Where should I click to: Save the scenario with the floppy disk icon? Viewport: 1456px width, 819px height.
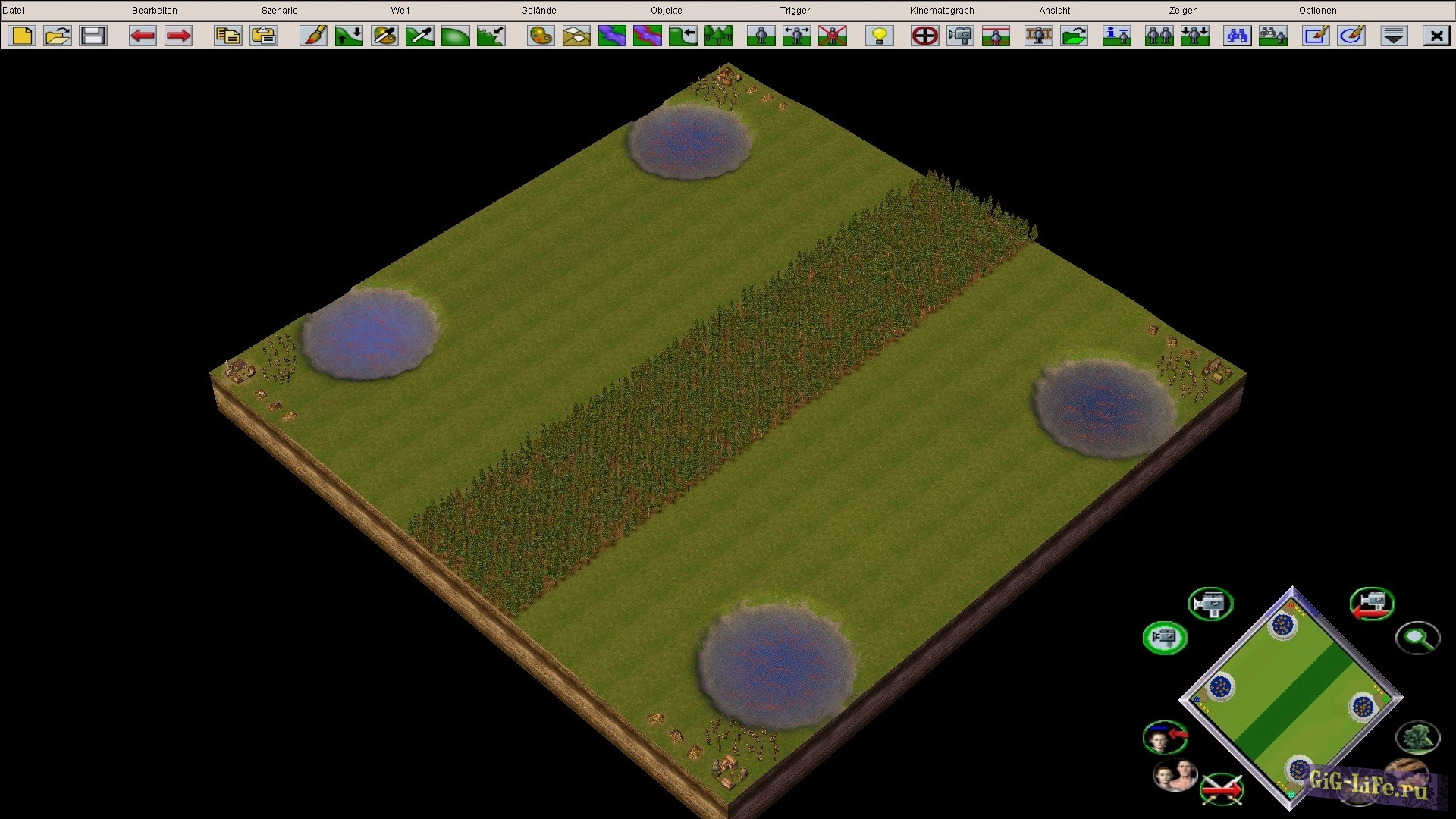(93, 36)
